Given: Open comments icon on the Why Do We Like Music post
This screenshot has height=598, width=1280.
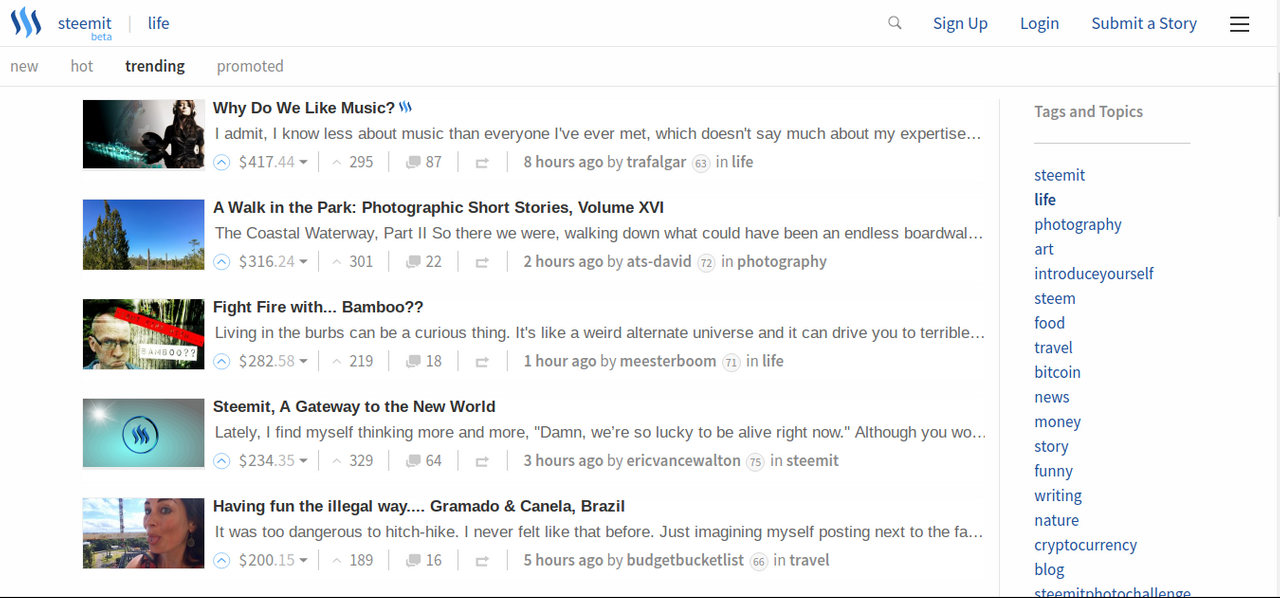Looking at the screenshot, I should pyautogui.click(x=413, y=162).
